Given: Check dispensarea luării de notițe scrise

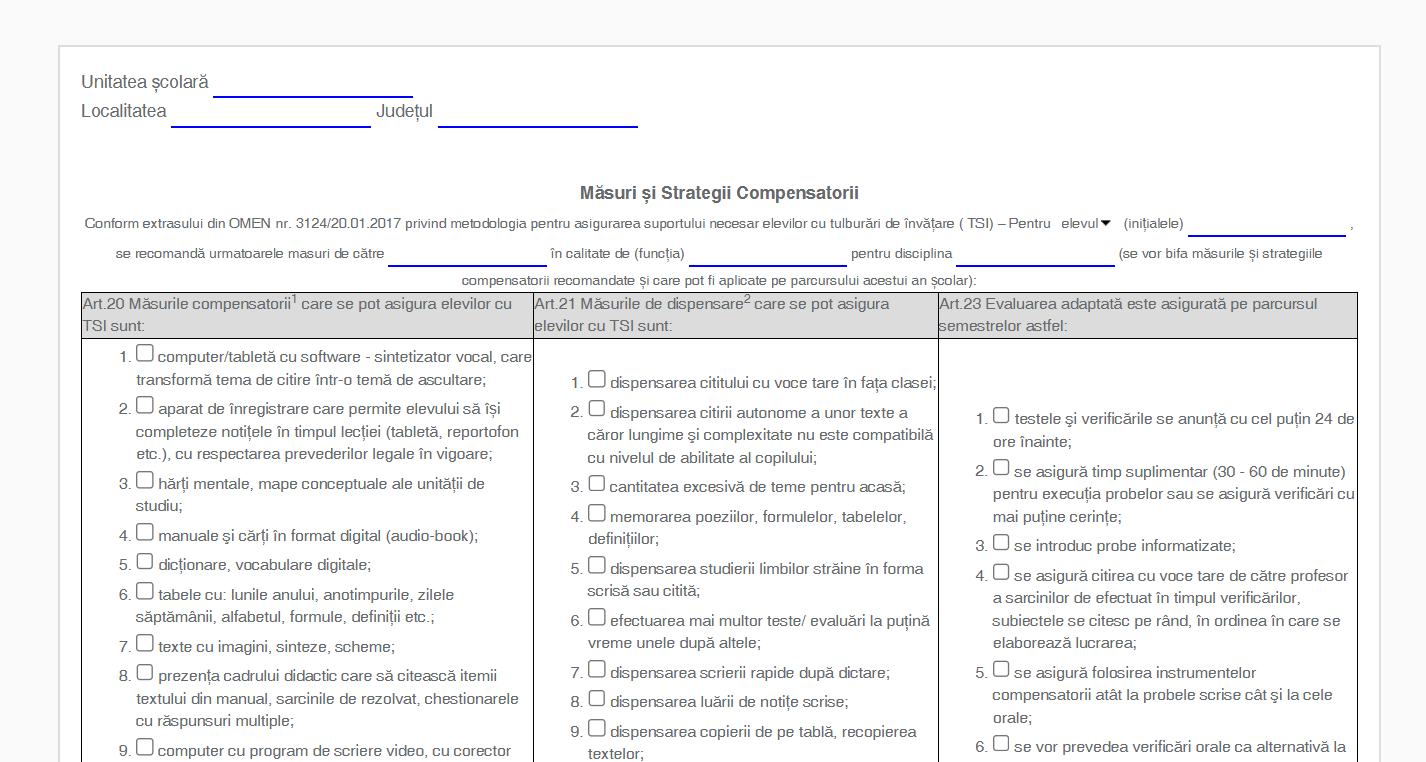Looking at the screenshot, I should (x=597, y=699).
